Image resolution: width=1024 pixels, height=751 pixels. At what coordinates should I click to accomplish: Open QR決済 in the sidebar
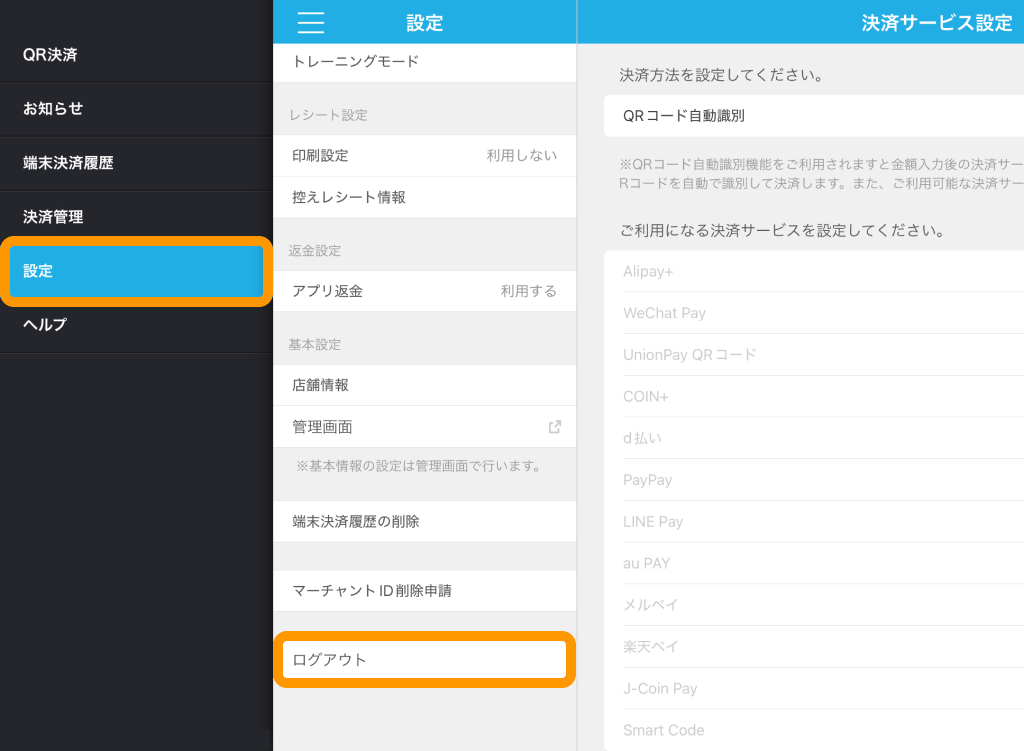point(136,55)
